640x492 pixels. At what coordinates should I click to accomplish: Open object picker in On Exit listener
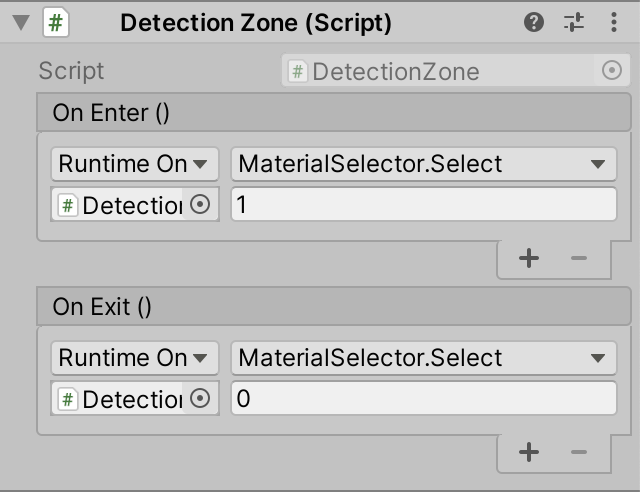(200, 399)
